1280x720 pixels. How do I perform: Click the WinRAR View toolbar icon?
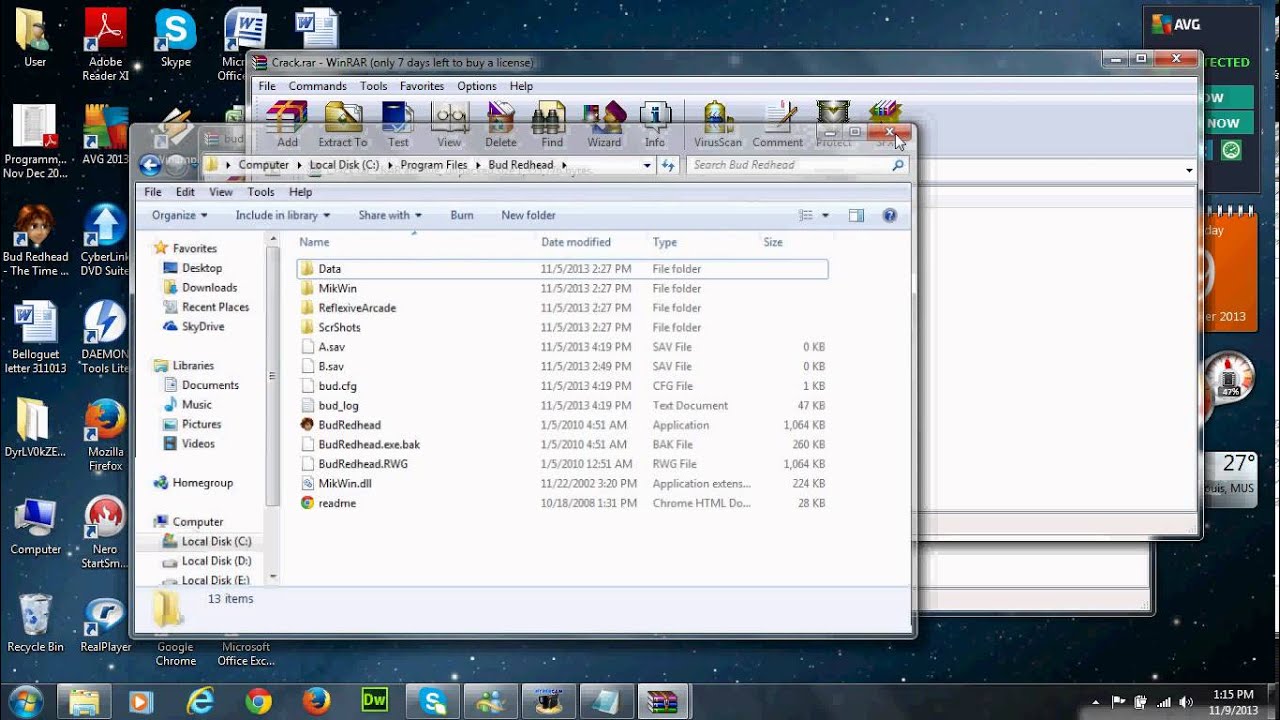pos(449,124)
